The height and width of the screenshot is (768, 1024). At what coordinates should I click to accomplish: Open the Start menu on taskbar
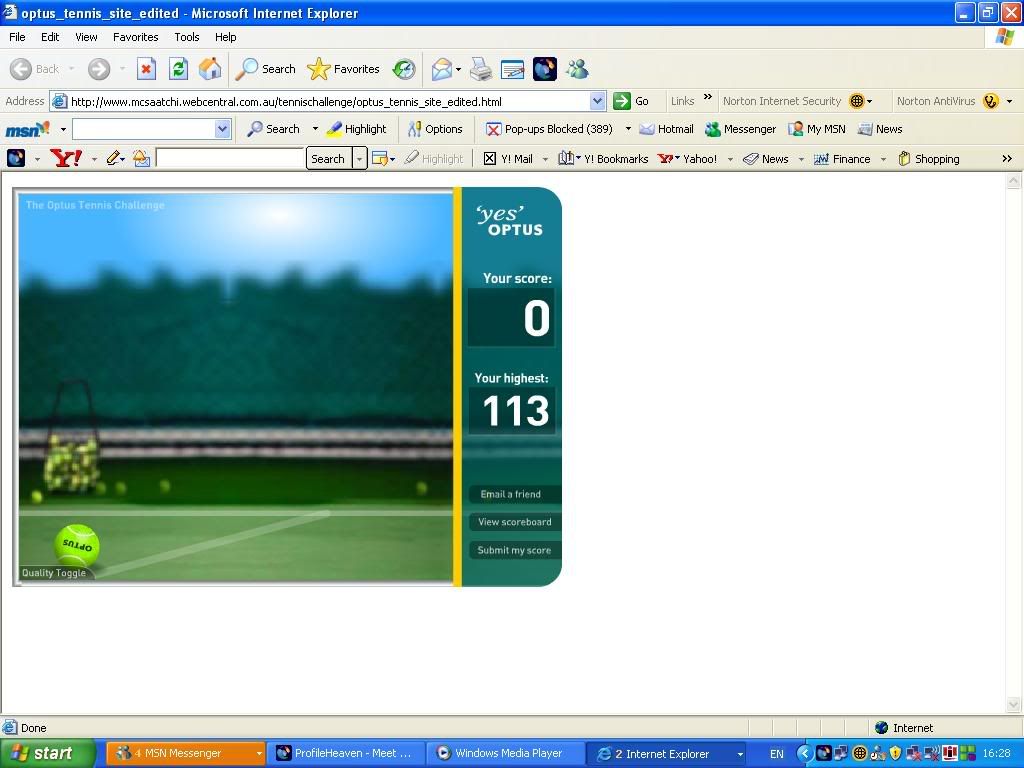46,754
